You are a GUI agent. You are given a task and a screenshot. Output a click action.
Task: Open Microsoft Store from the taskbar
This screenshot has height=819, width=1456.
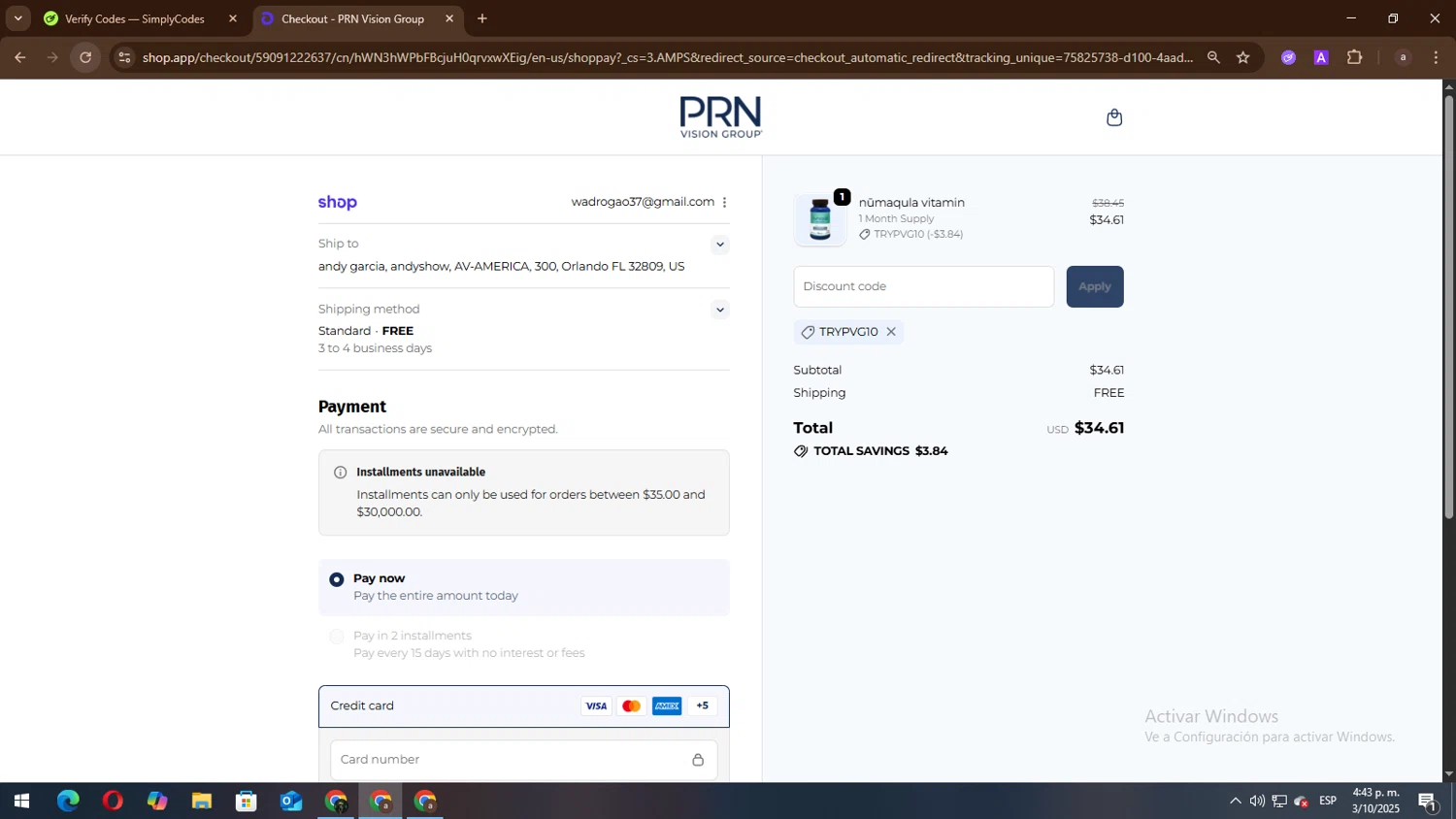(247, 802)
